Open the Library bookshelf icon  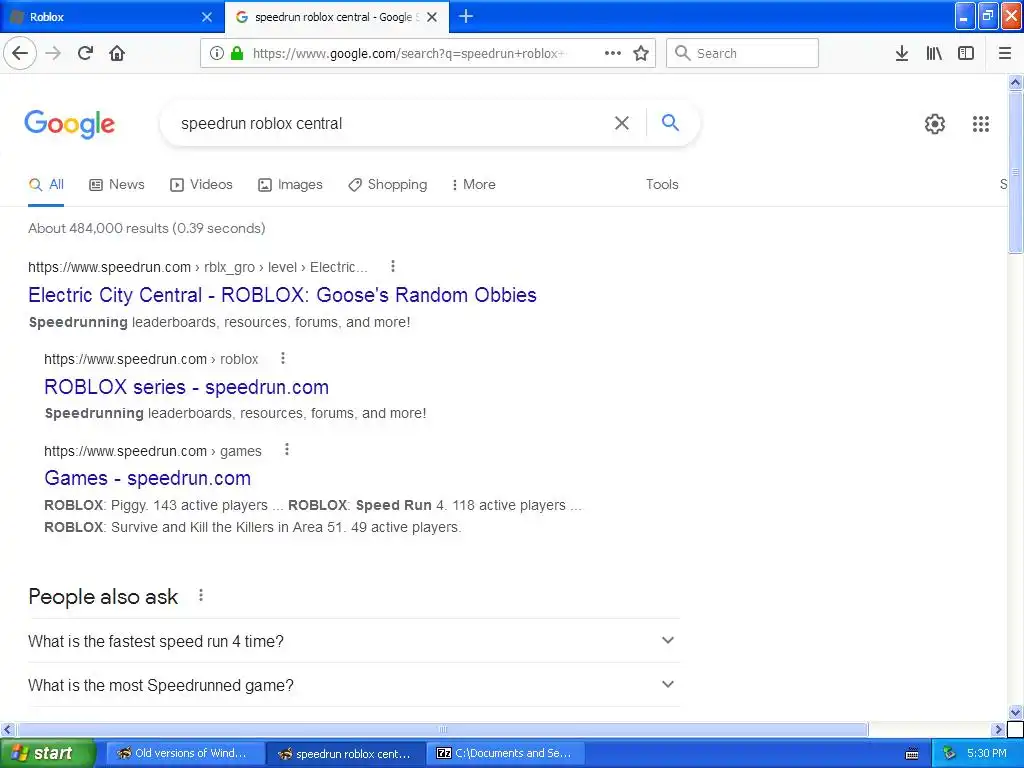click(x=934, y=53)
